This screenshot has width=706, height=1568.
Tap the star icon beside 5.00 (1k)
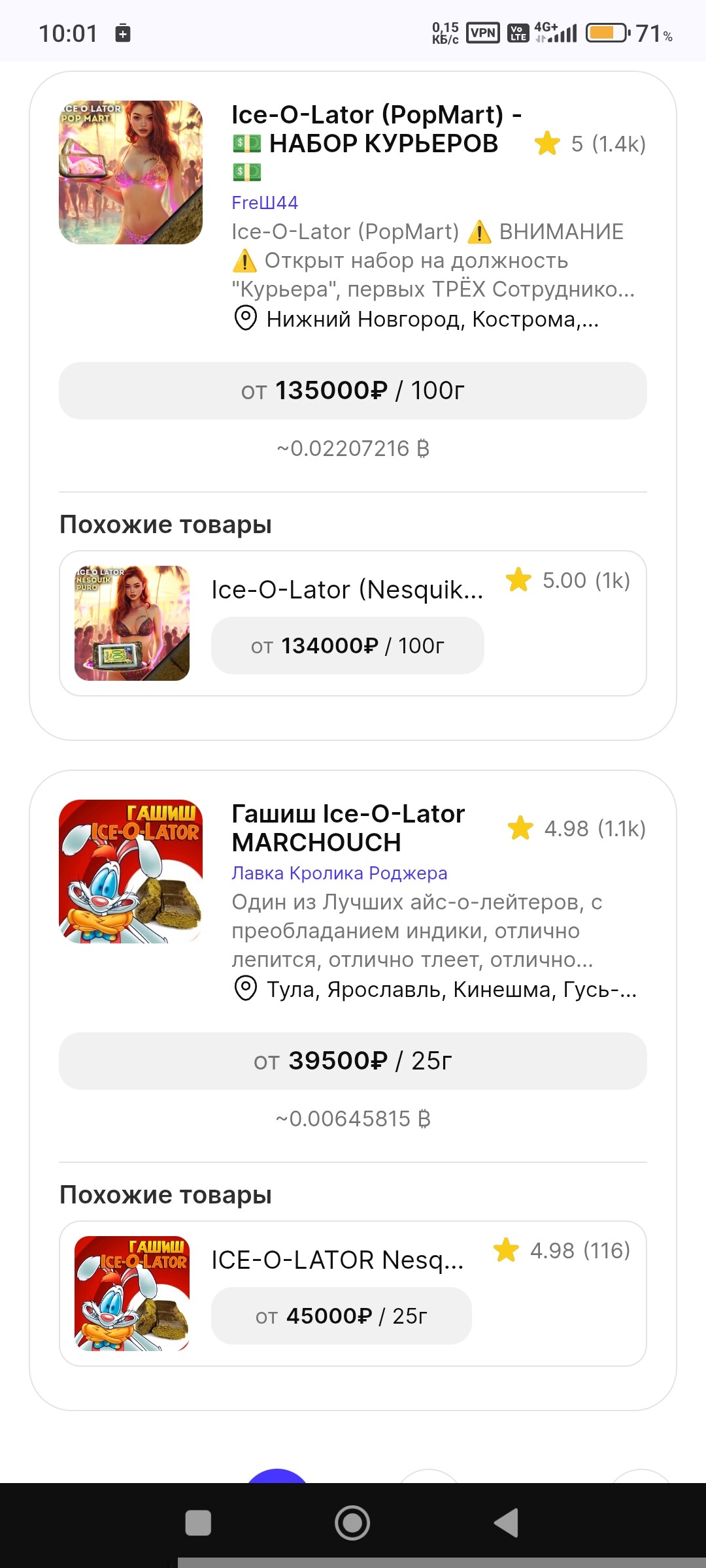coord(518,580)
